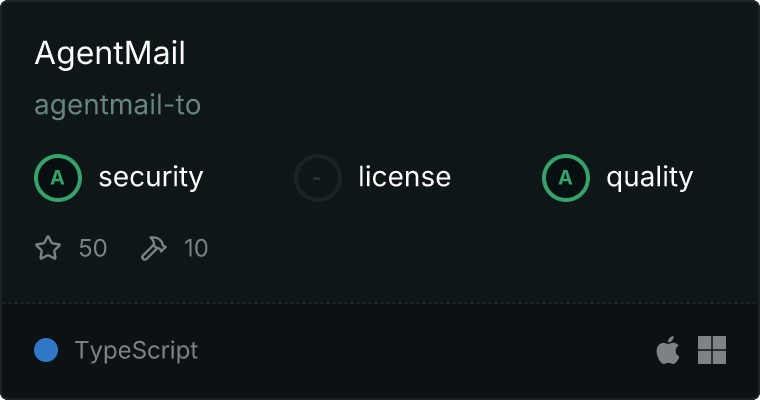Click the hammer tools icon
This screenshot has height=400, width=760.
(x=154, y=248)
